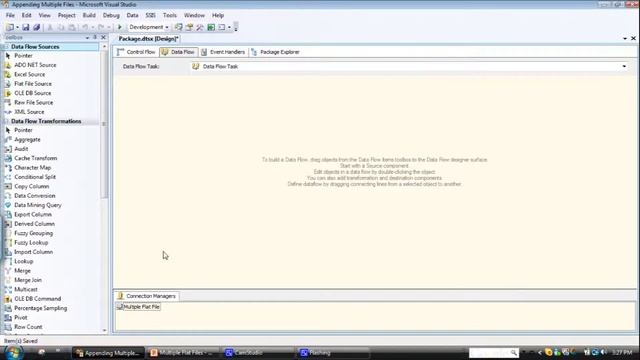This screenshot has width=640, height=360.
Task: Open the Project menu
Action: point(67,16)
